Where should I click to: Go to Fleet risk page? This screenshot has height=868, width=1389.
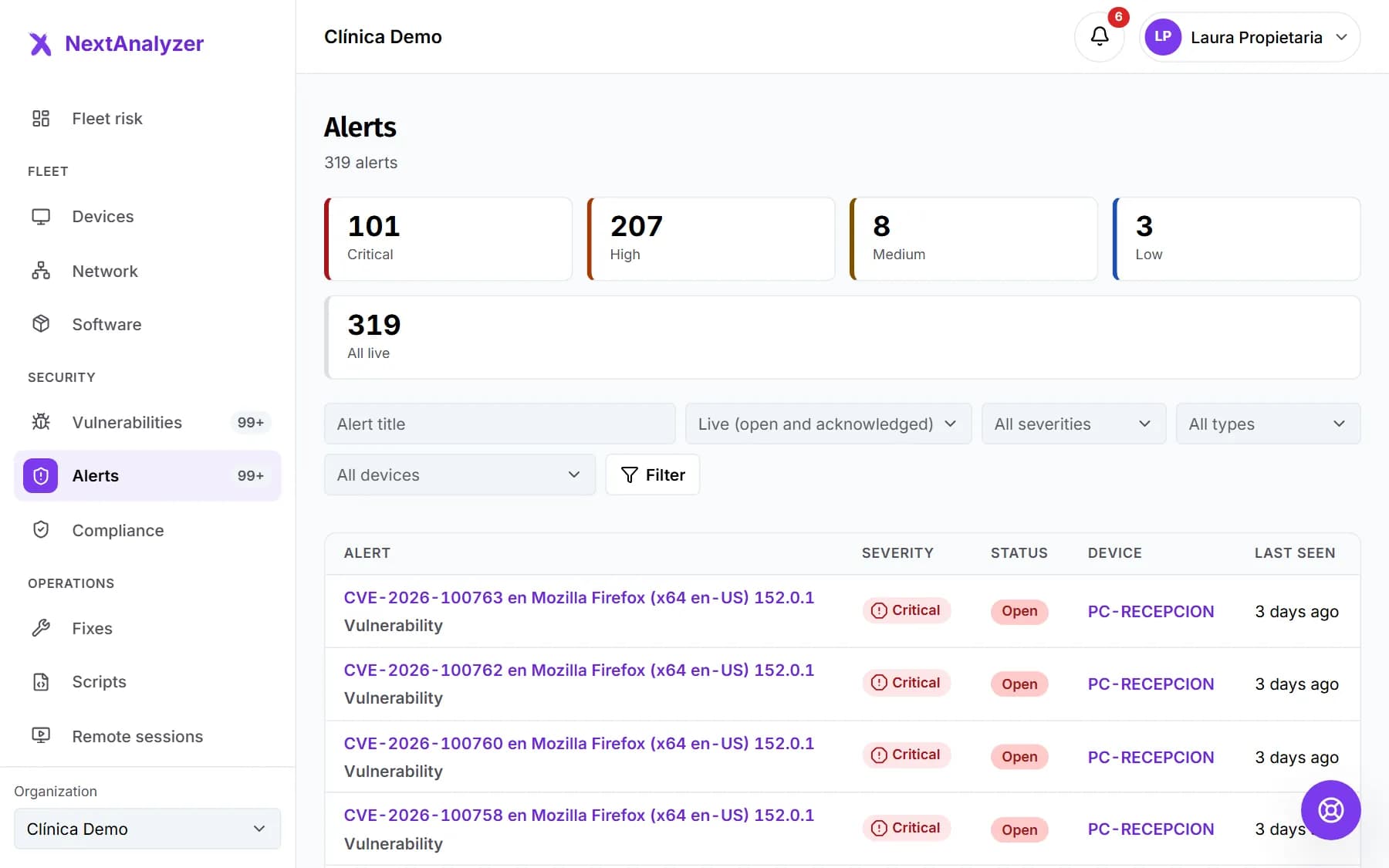[147, 118]
